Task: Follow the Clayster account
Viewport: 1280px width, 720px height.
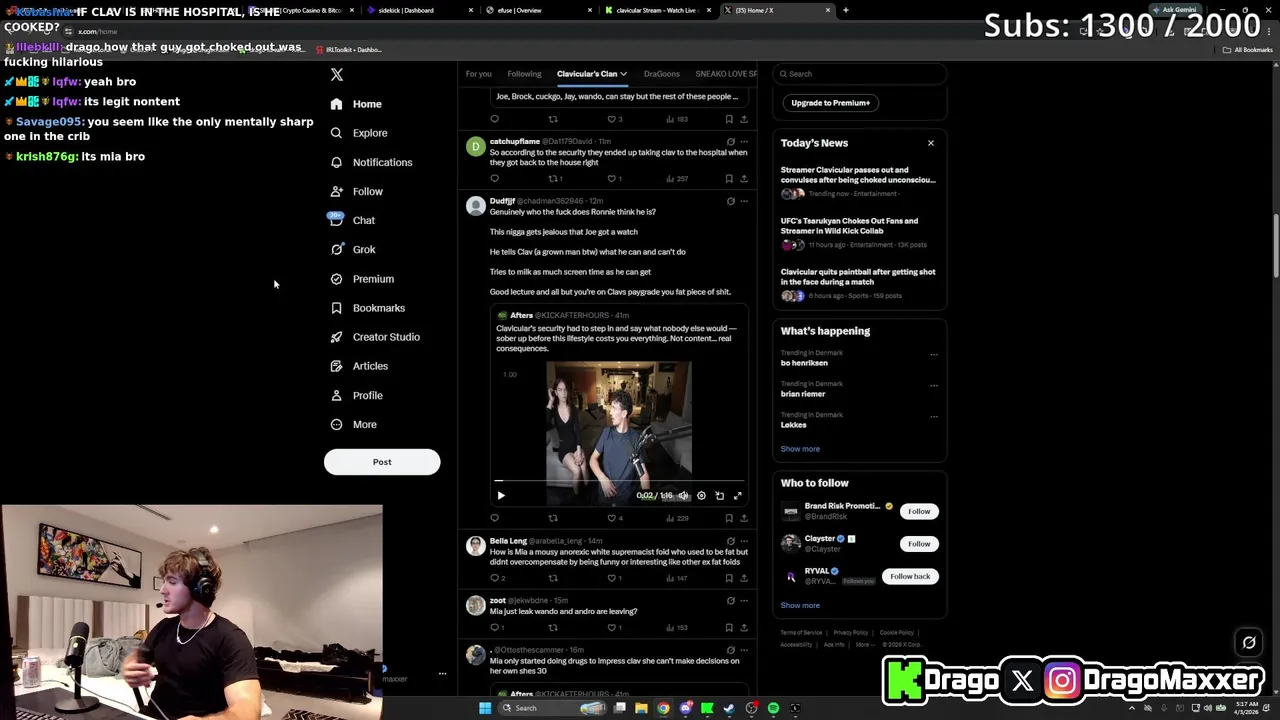Action: pos(919,544)
